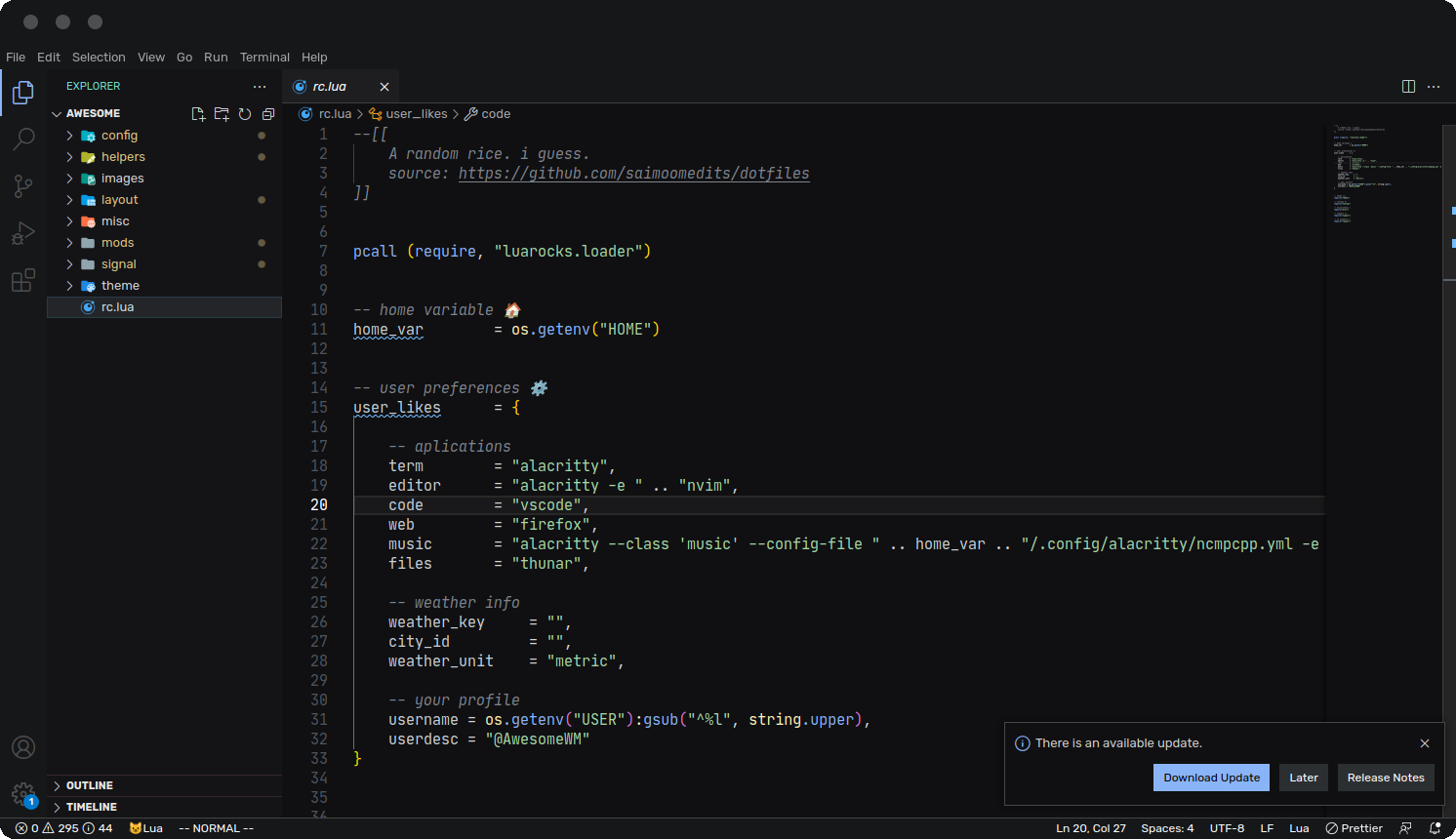
Task: Click the errors and warnings status indicator
Action: pyautogui.click(x=64, y=828)
